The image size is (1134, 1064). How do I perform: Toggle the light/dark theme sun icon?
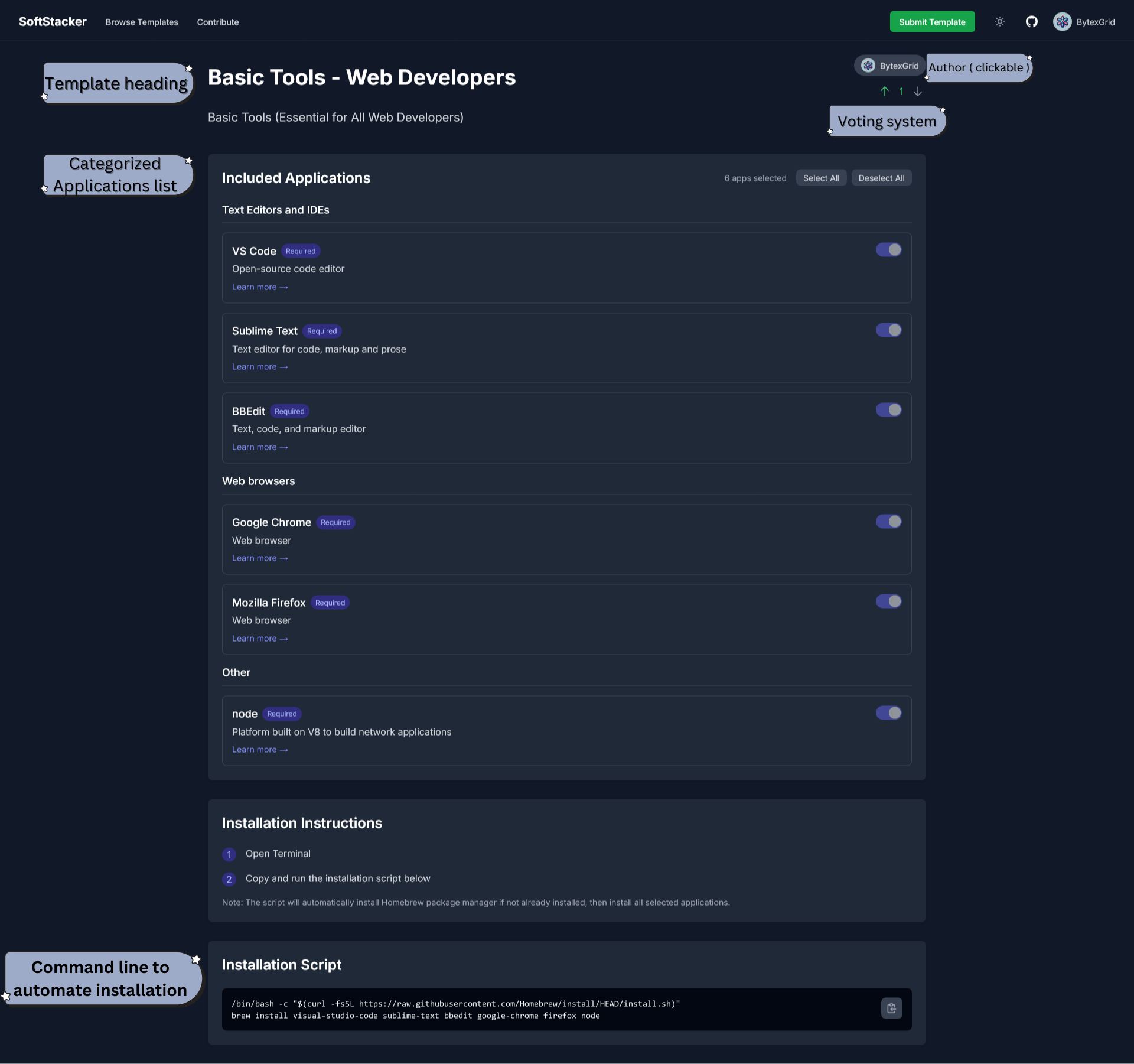tap(999, 22)
